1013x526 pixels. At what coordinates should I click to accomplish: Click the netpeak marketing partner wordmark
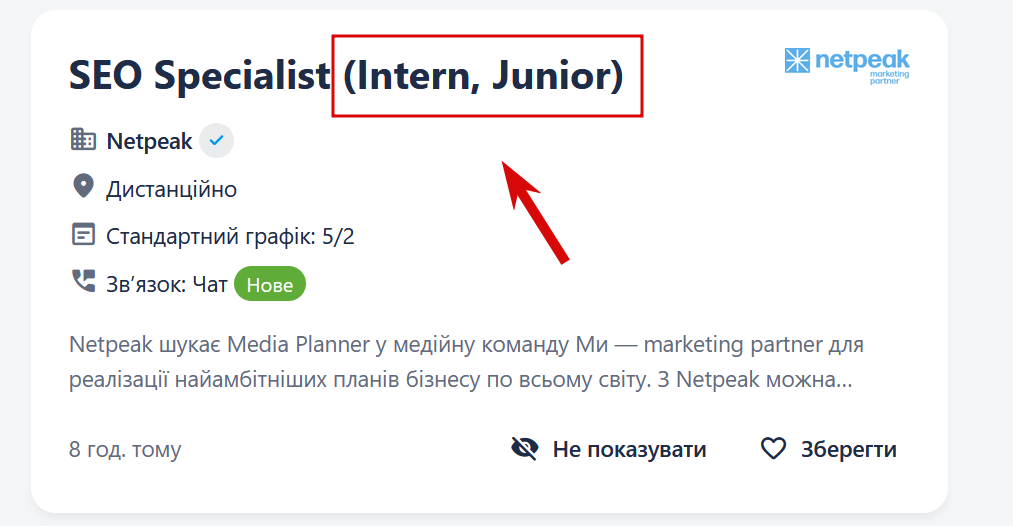pos(862,67)
